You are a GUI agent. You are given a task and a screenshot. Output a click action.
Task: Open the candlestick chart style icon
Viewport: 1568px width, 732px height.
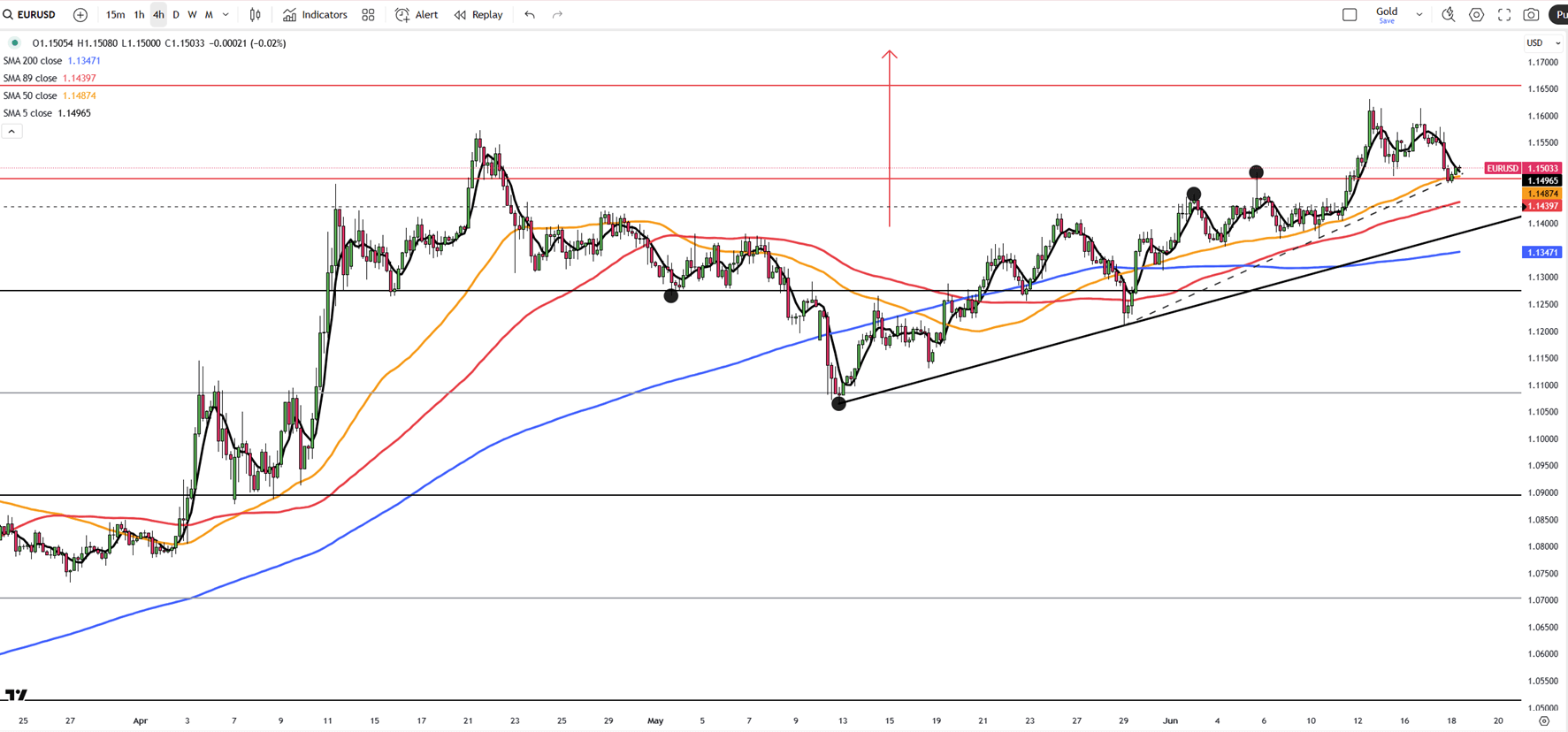pos(255,15)
